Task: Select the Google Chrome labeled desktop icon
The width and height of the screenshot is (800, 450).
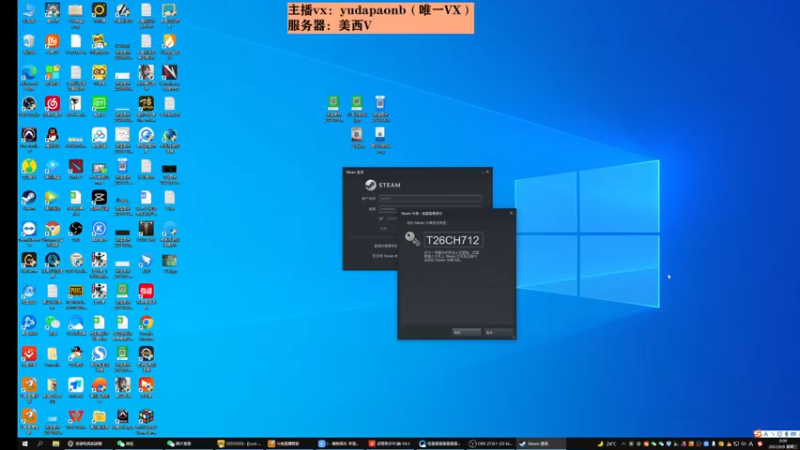Action: pyautogui.click(x=146, y=328)
